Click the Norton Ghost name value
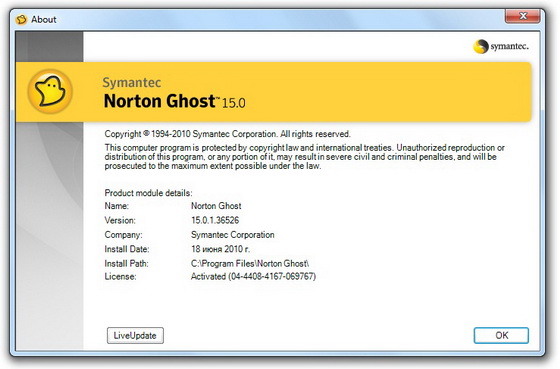 (x=216, y=206)
